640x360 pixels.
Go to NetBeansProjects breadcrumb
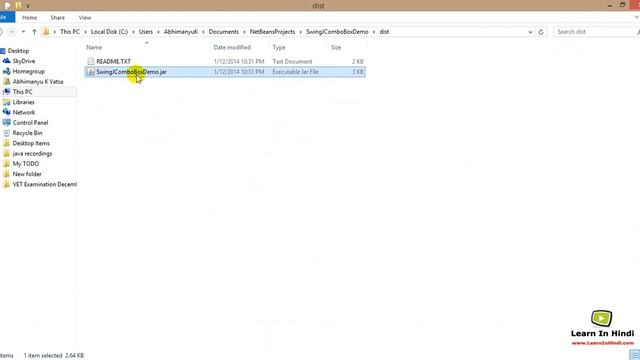(272, 32)
